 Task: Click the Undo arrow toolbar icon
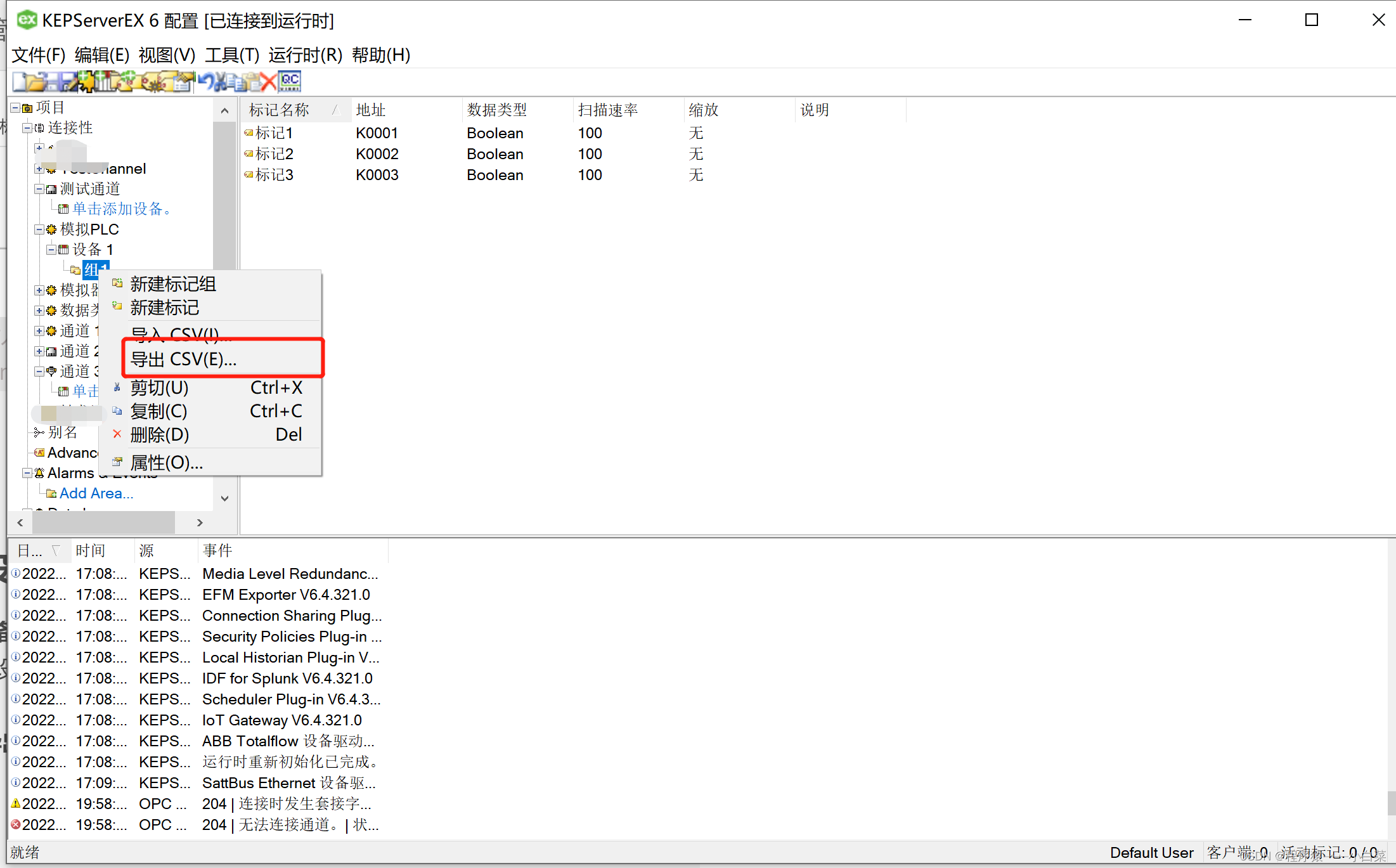[x=206, y=82]
